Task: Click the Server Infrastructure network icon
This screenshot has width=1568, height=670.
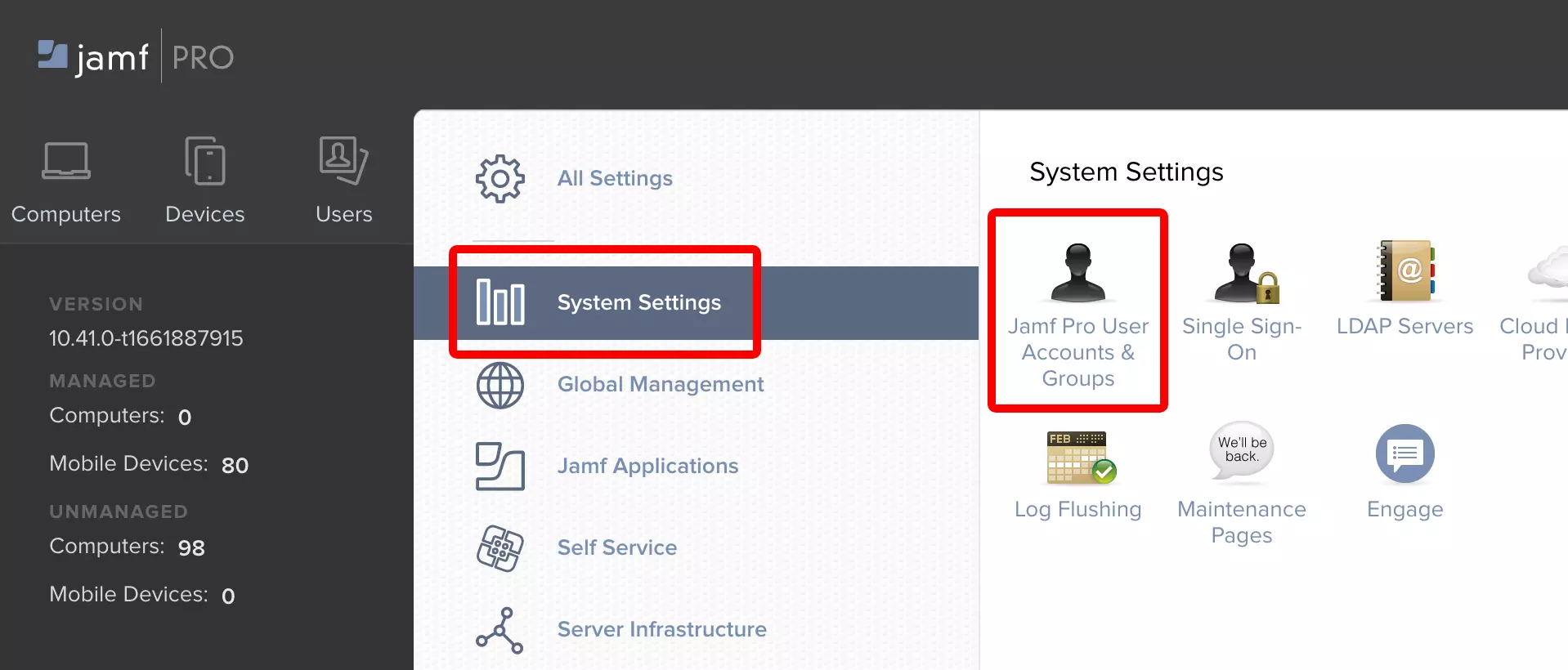Action: [x=500, y=630]
